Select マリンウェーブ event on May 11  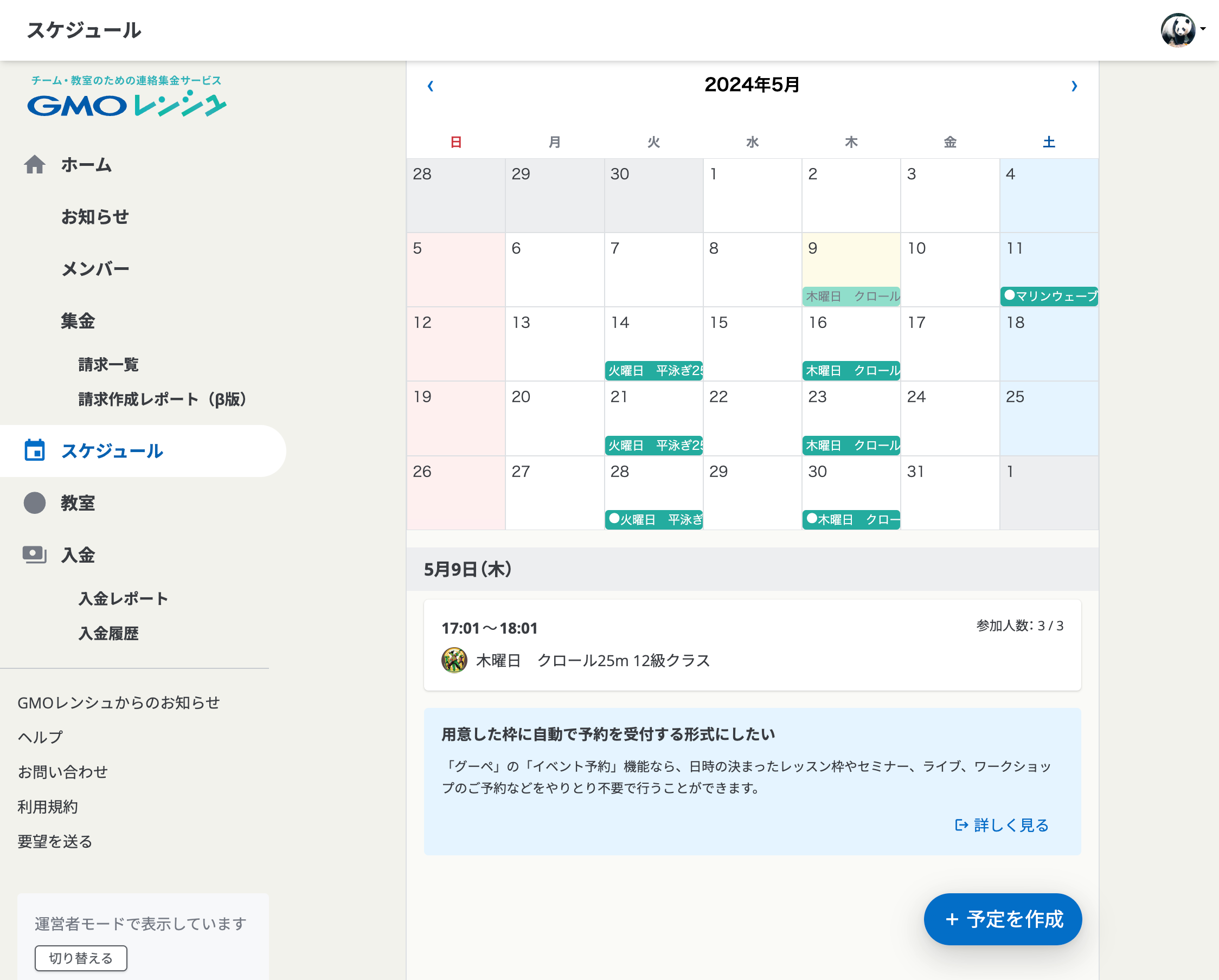tap(1049, 296)
